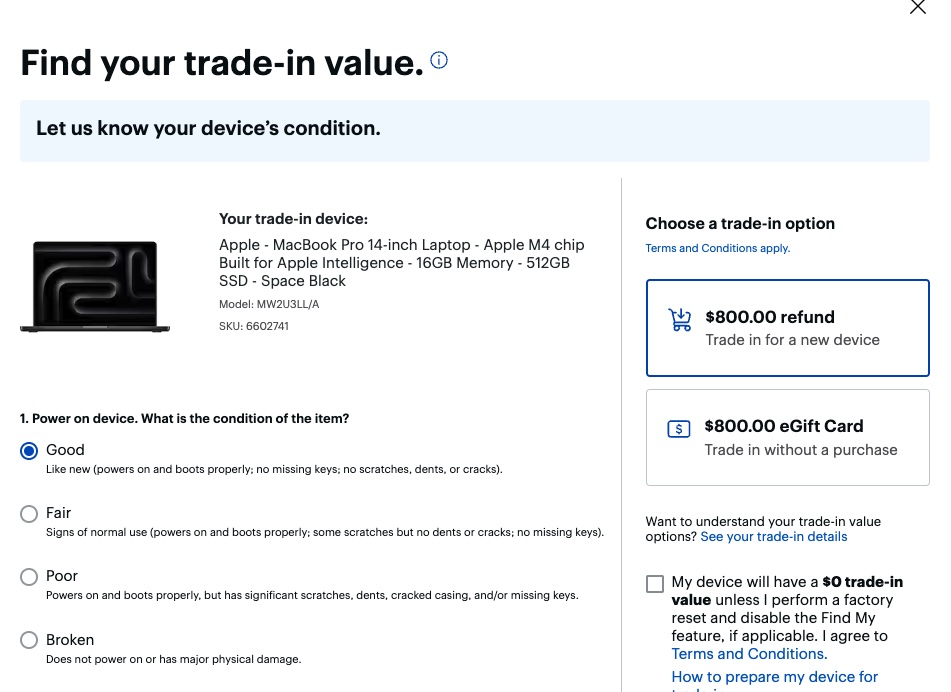Click the info icon beside trade-in heading
The height and width of the screenshot is (692, 951).
(x=439, y=61)
